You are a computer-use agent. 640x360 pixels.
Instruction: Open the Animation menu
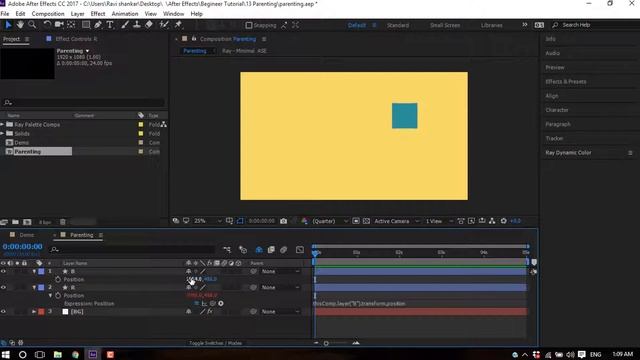[x=125, y=14]
